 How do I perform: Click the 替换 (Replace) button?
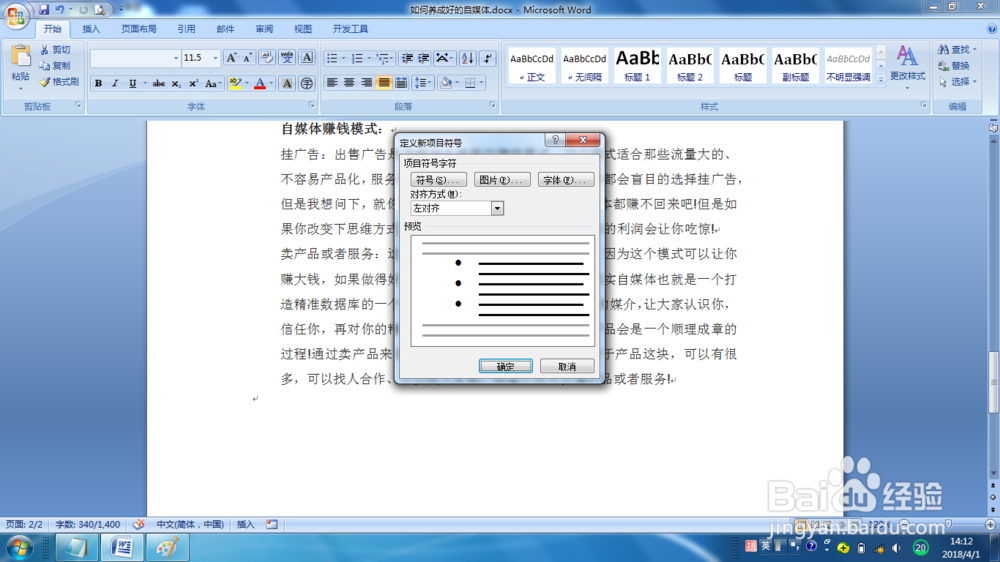click(x=955, y=66)
